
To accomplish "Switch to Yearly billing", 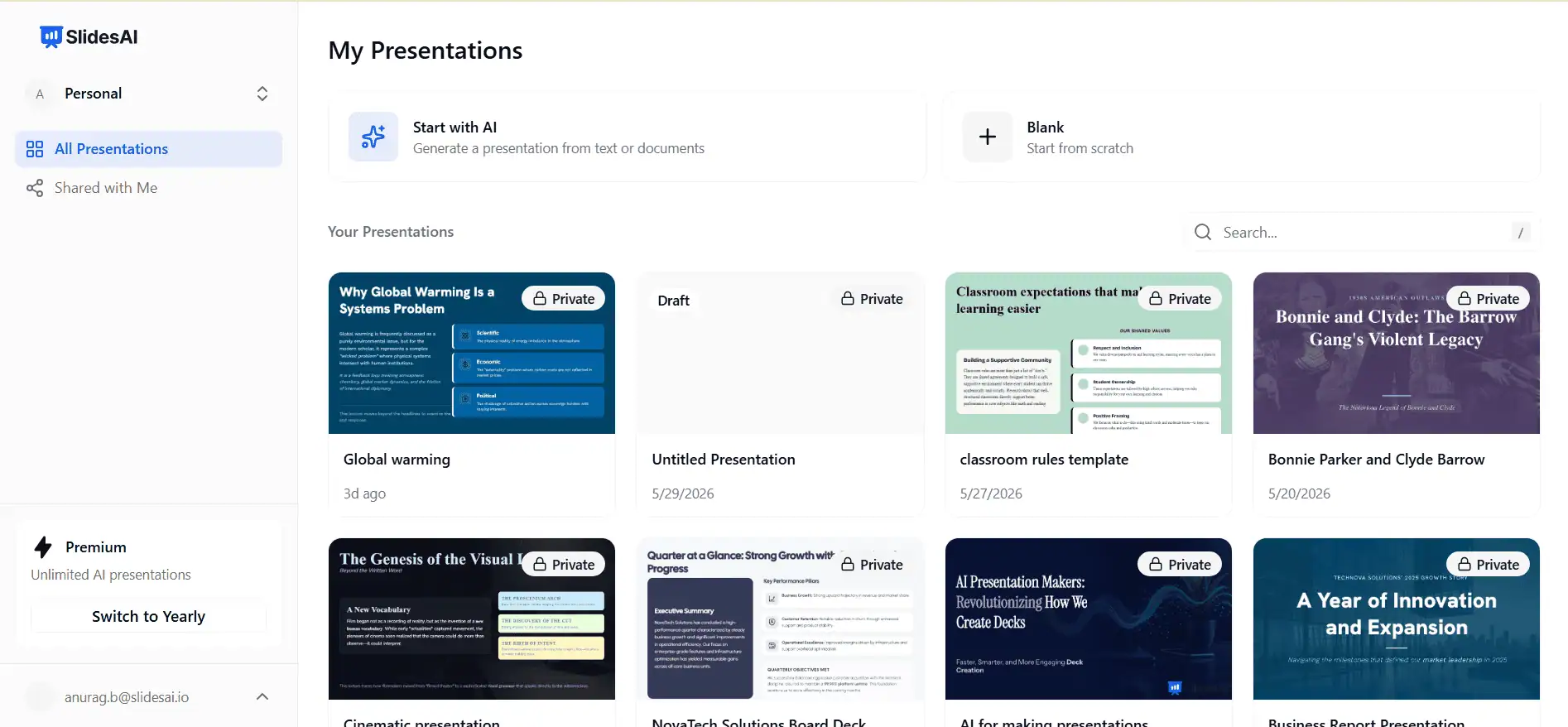I will [149, 617].
